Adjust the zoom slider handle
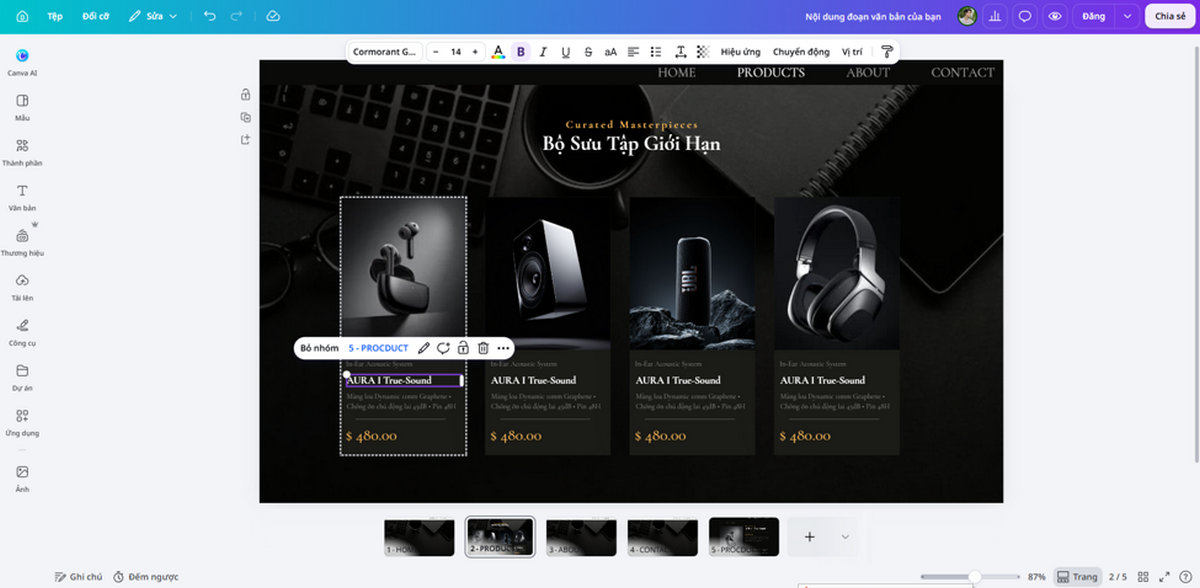This screenshot has width=1200, height=588. 975,577
